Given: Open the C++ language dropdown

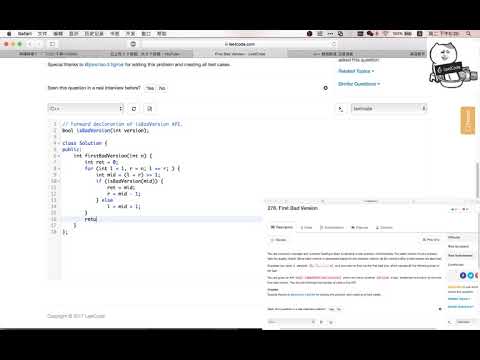Looking at the screenshot, I should click(x=86, y=108).
